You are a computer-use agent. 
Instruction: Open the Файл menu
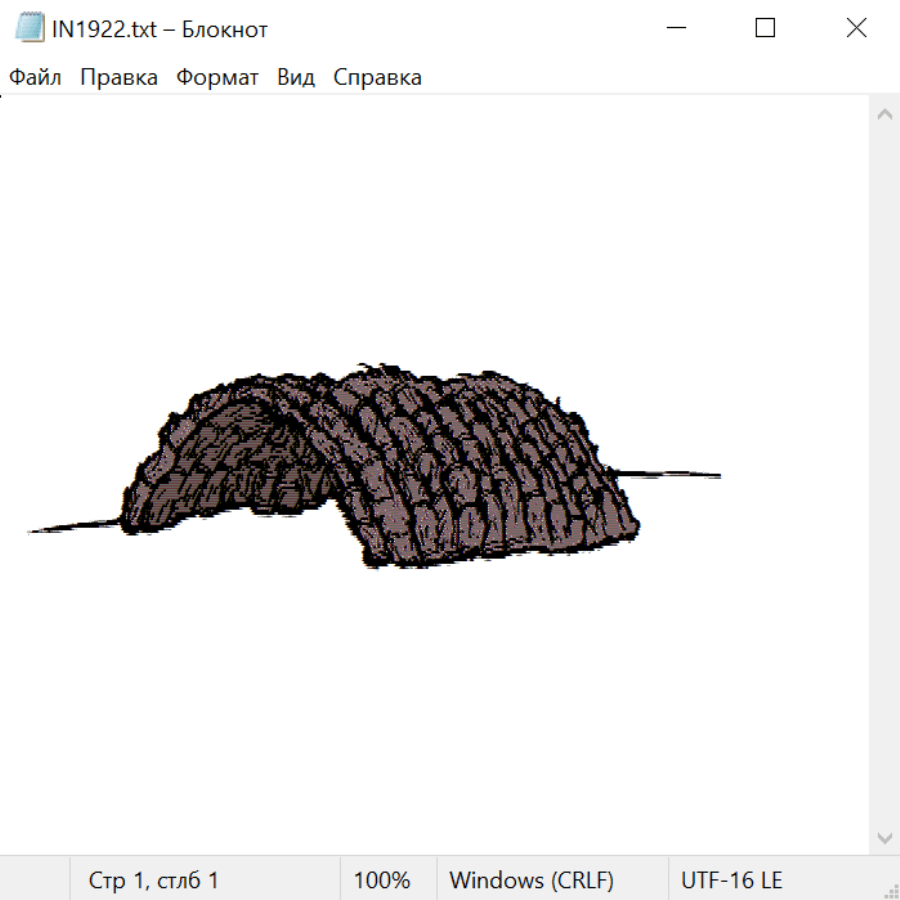click(x=35, y=78)
